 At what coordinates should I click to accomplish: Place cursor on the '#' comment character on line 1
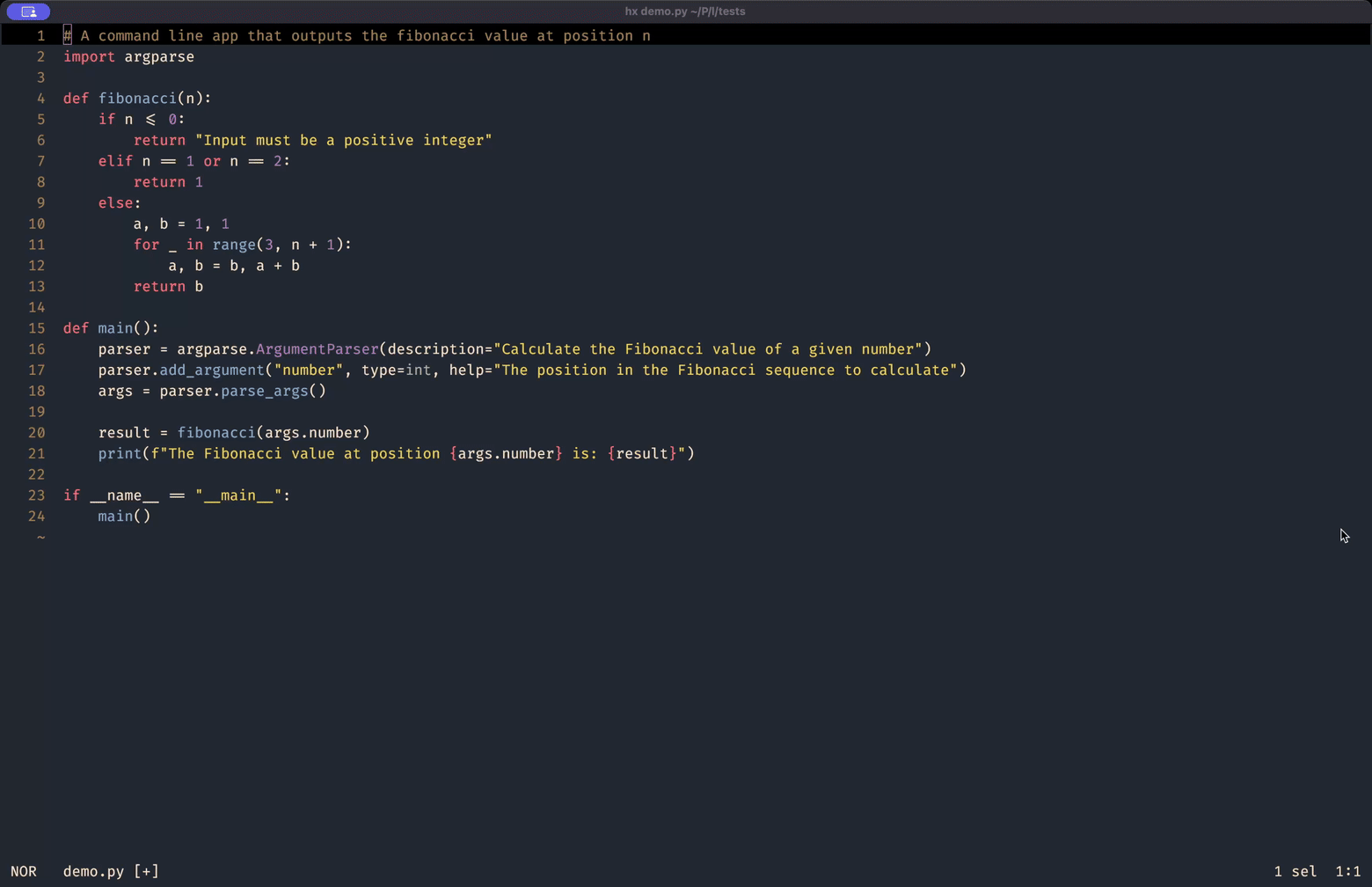(68, 36)
